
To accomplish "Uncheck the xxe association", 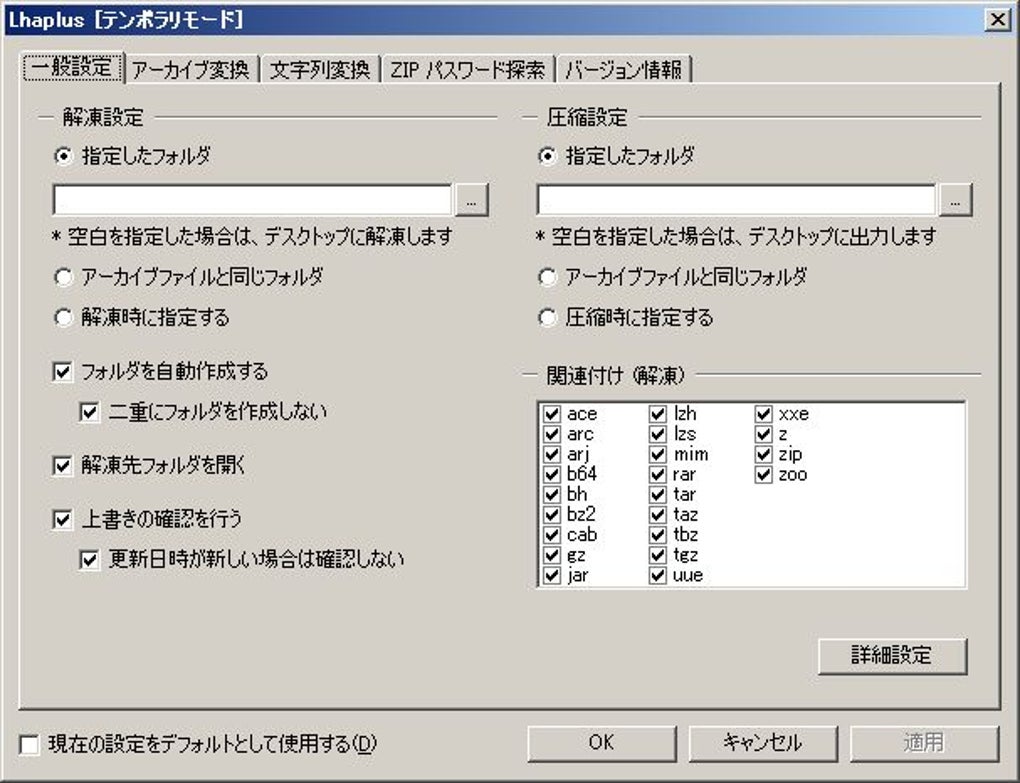I will click(764, 414).
